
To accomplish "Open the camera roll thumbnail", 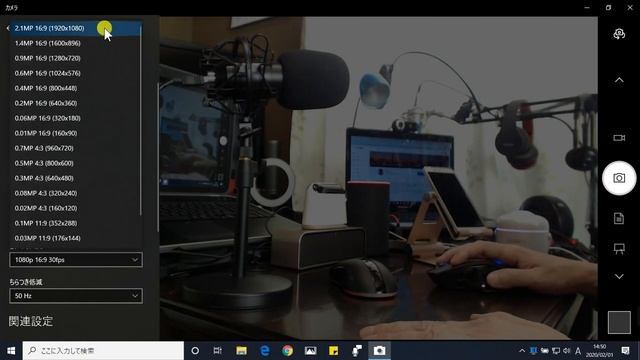I will point(619,322).
